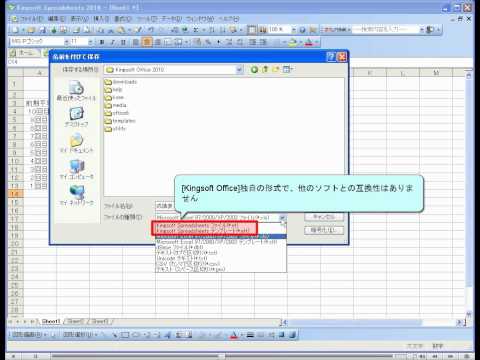Open the Insert menu
480x360 pixels.
click(x=100, y=19)
